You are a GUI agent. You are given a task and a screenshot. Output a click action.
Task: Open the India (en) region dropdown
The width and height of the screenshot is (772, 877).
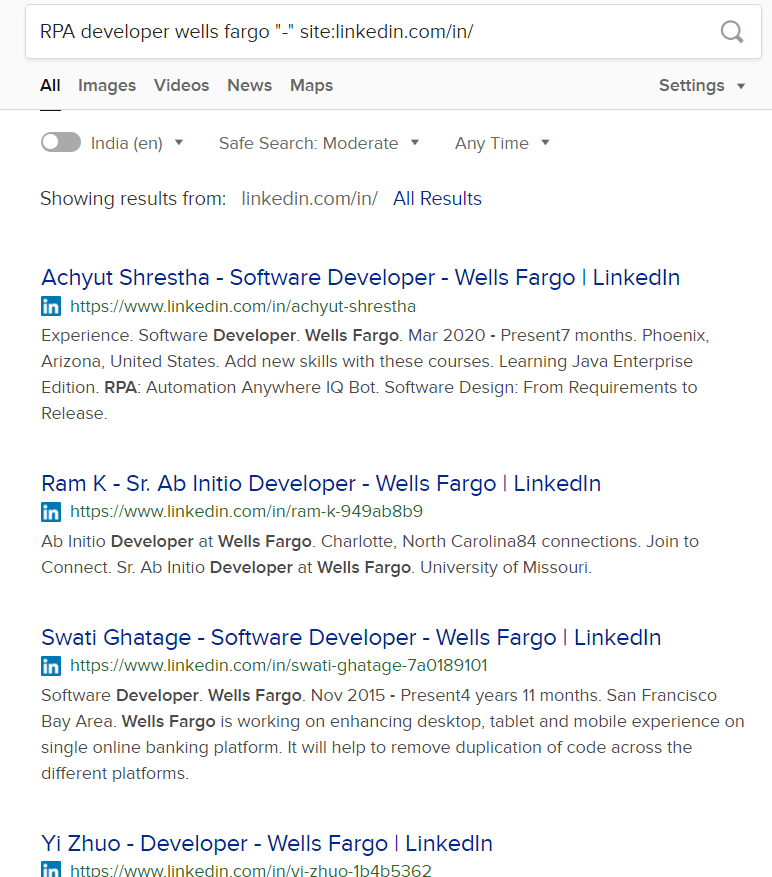click(x=137, y=143)
